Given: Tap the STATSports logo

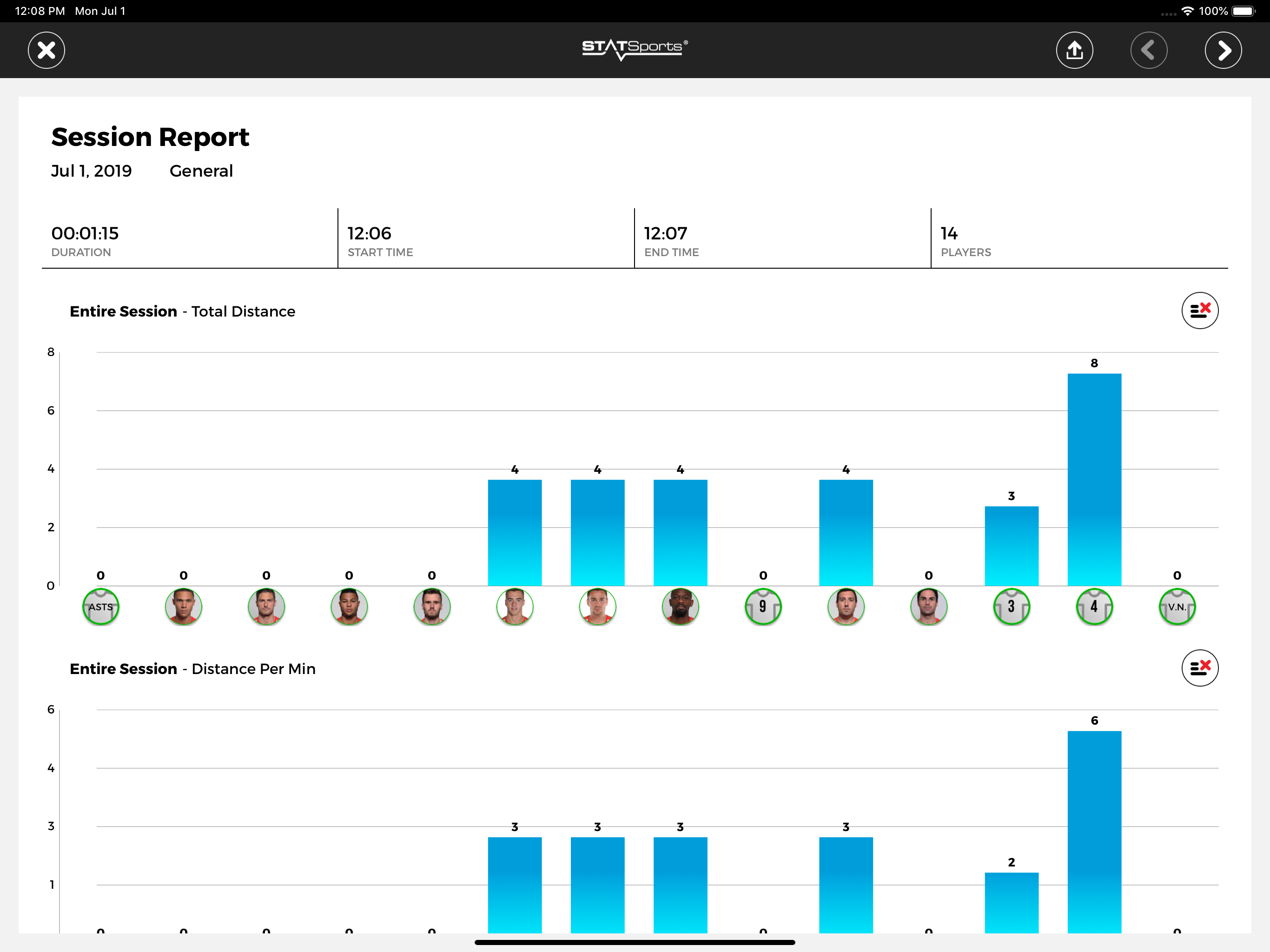Looking at the screenshot, I should click(635, 49).
